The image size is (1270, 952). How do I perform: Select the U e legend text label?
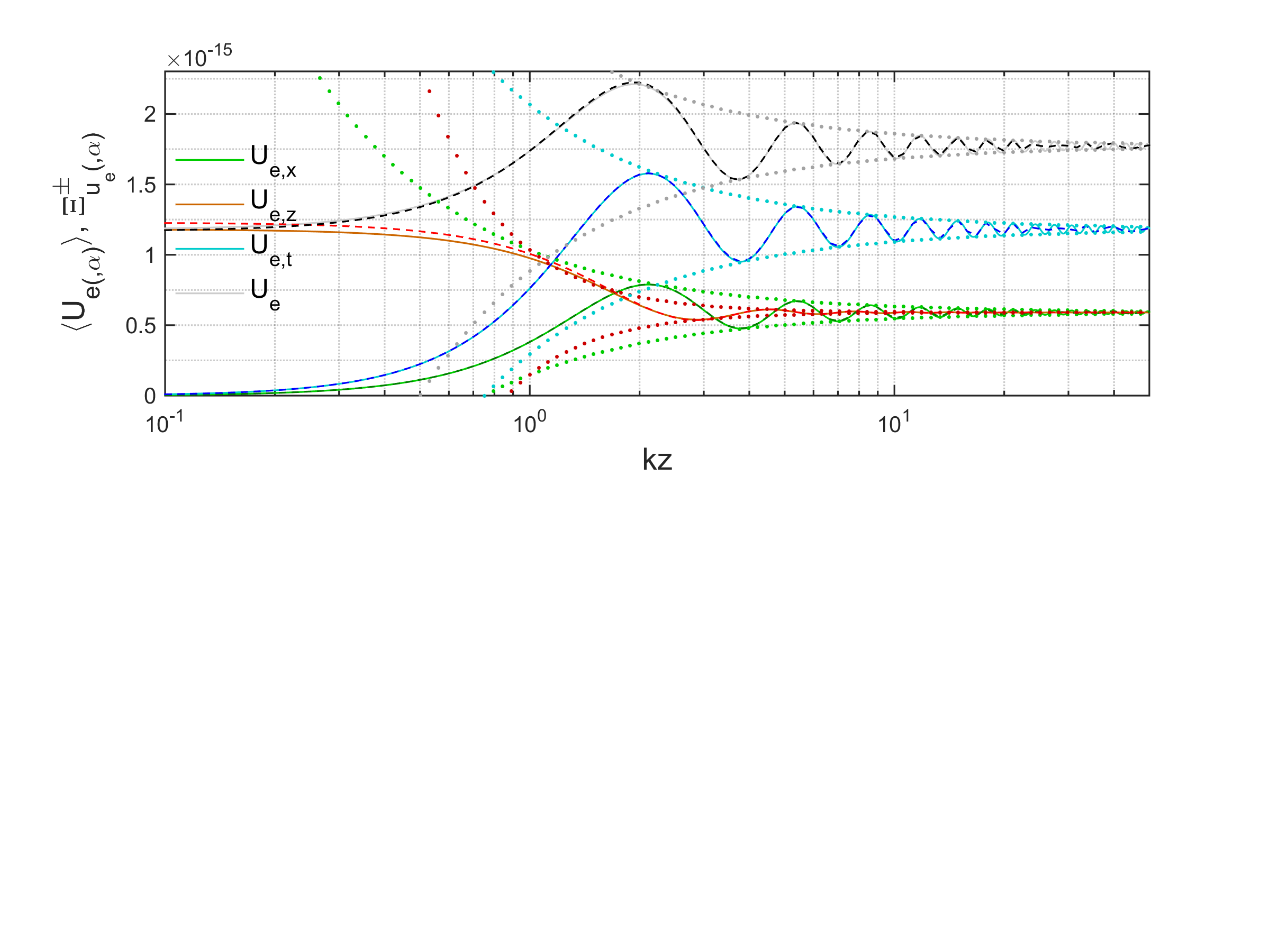[265, 295]
